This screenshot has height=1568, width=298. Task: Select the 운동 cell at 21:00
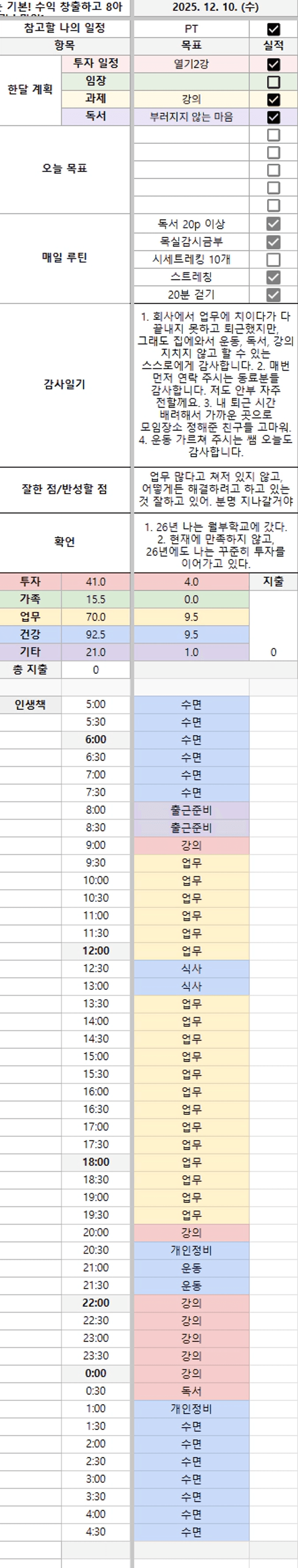click(191, 1268)
